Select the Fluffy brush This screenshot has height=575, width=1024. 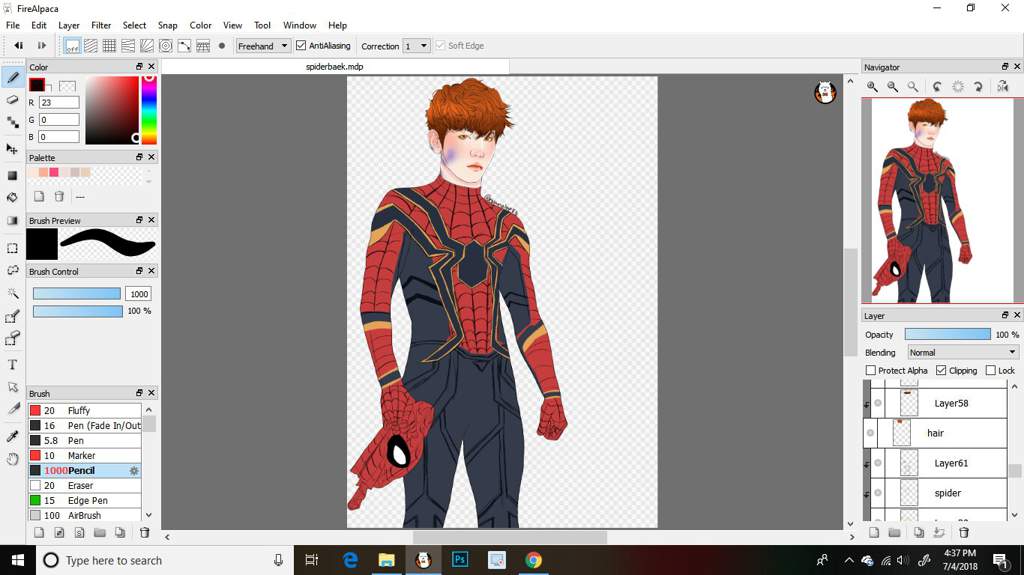(84, 410)
